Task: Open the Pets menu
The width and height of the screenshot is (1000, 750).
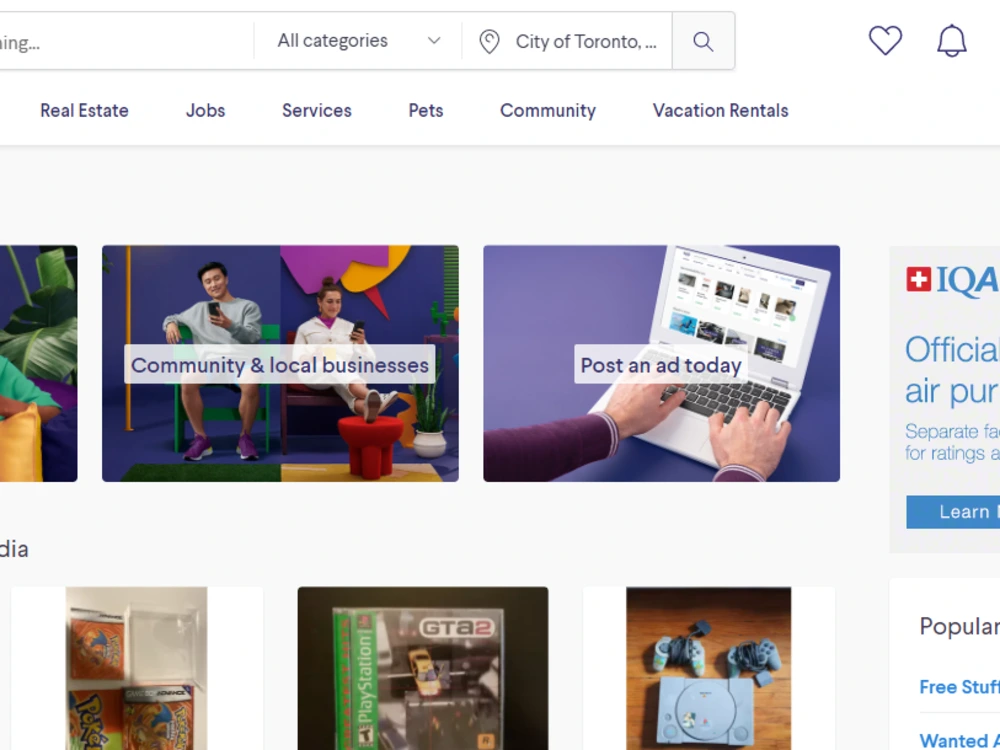Action: click(x=425, y=110)
